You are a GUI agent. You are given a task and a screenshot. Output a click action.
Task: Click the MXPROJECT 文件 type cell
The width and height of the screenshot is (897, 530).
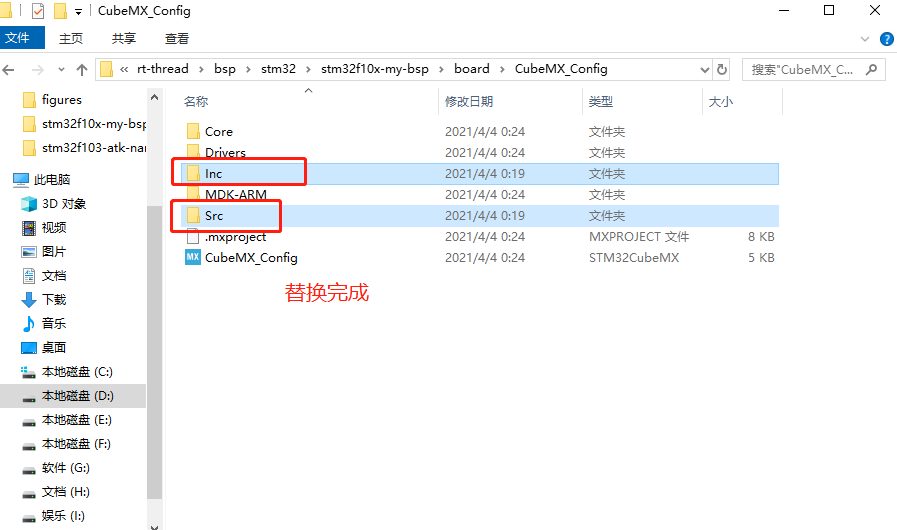click(639, 236)
